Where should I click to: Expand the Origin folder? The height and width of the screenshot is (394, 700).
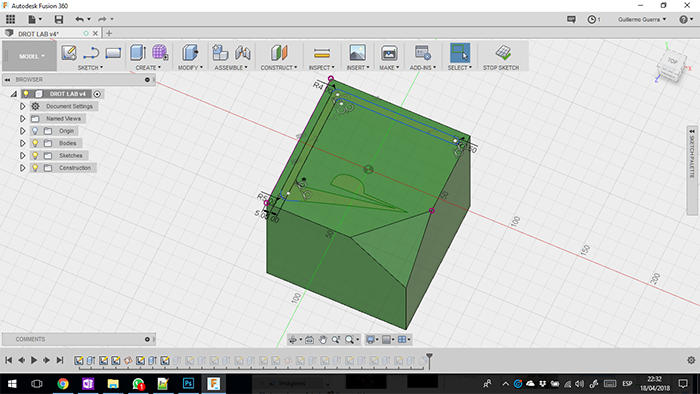tap(22, 131)
